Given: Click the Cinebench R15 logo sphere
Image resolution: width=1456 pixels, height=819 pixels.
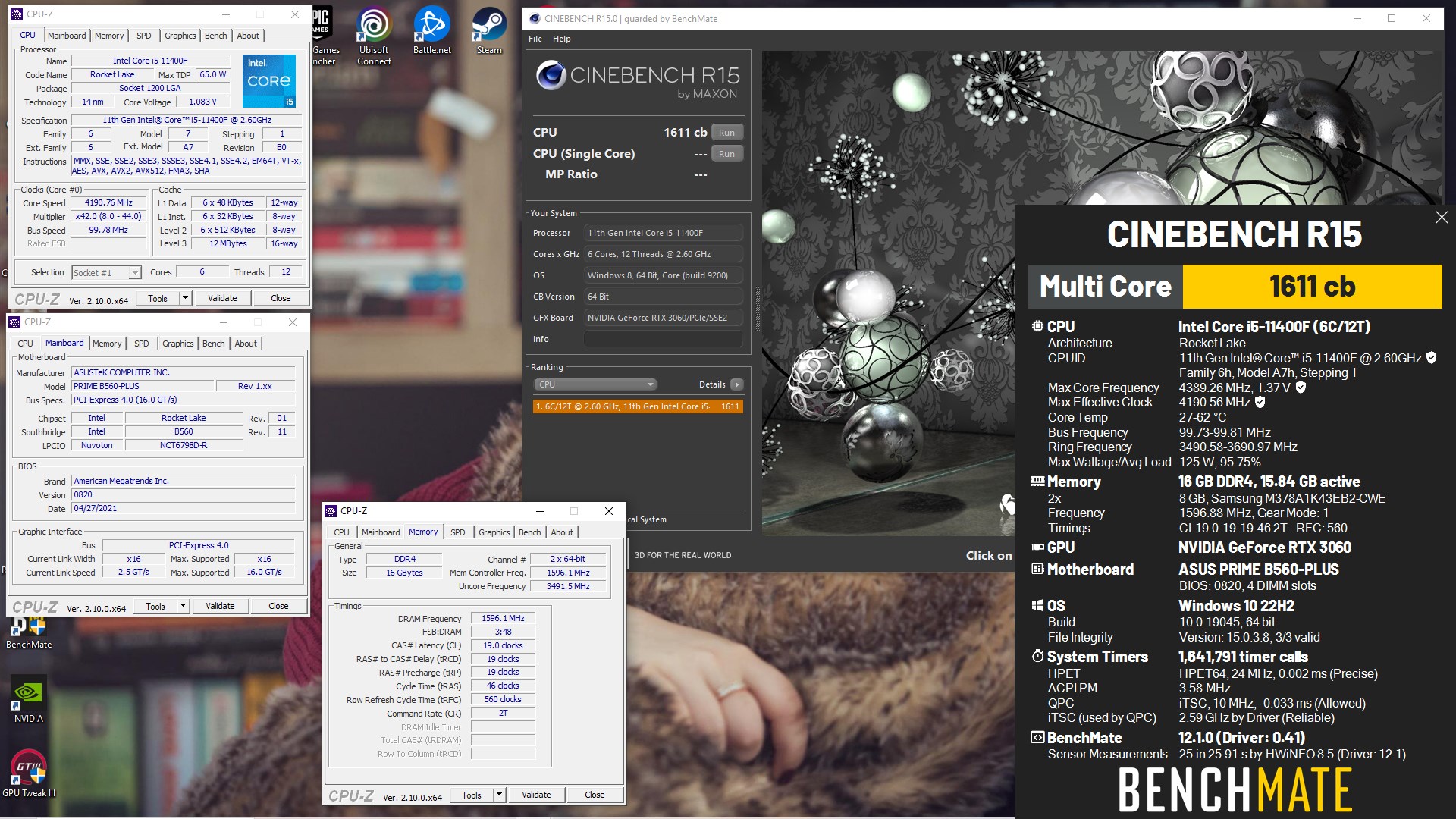Looking at the screenshot, I should (551, 75).
